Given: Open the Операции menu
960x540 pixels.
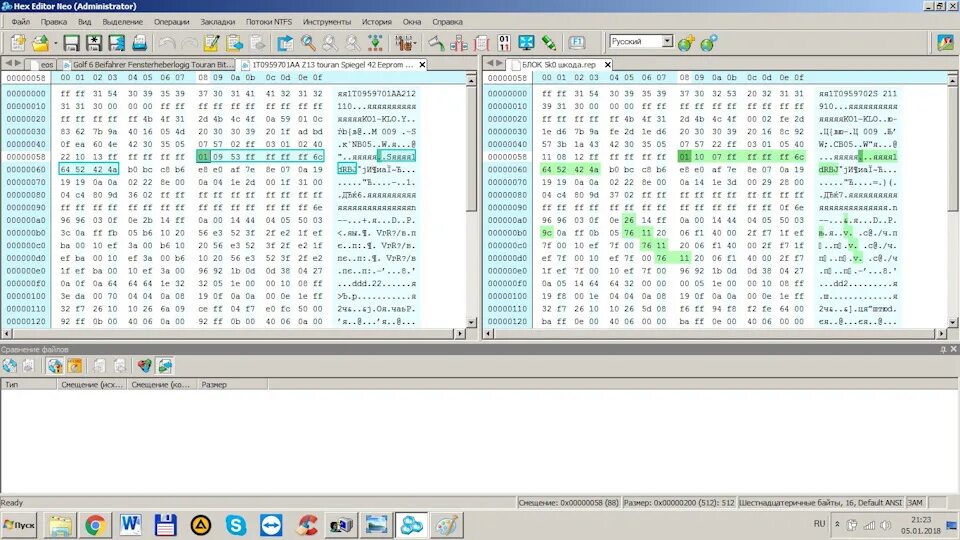Looking at the screenshot, I should 171,21.
